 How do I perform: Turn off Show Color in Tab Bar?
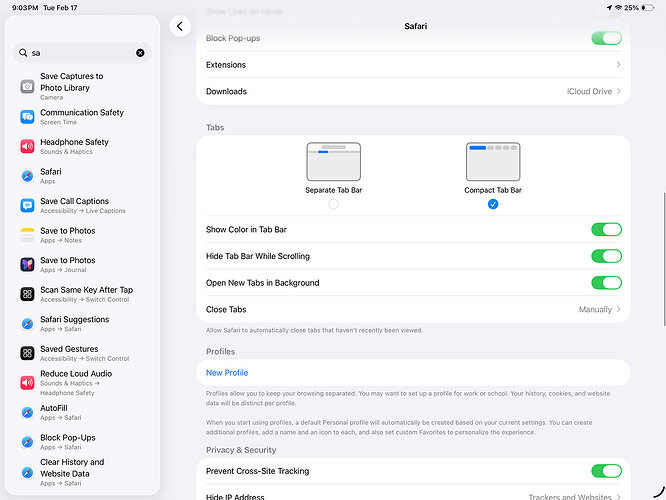click(606, 229)
